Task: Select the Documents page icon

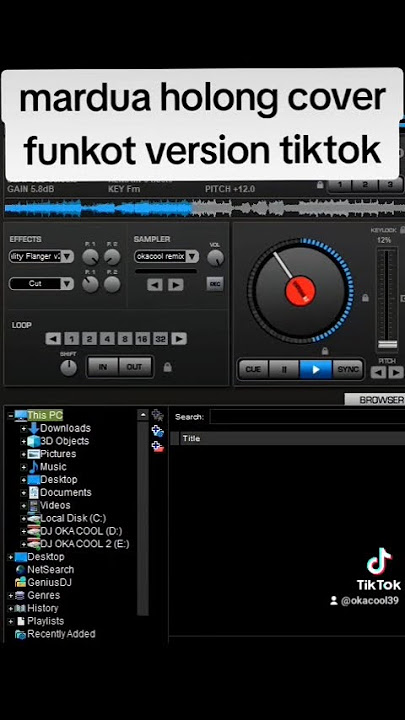Action: point(34,493)
